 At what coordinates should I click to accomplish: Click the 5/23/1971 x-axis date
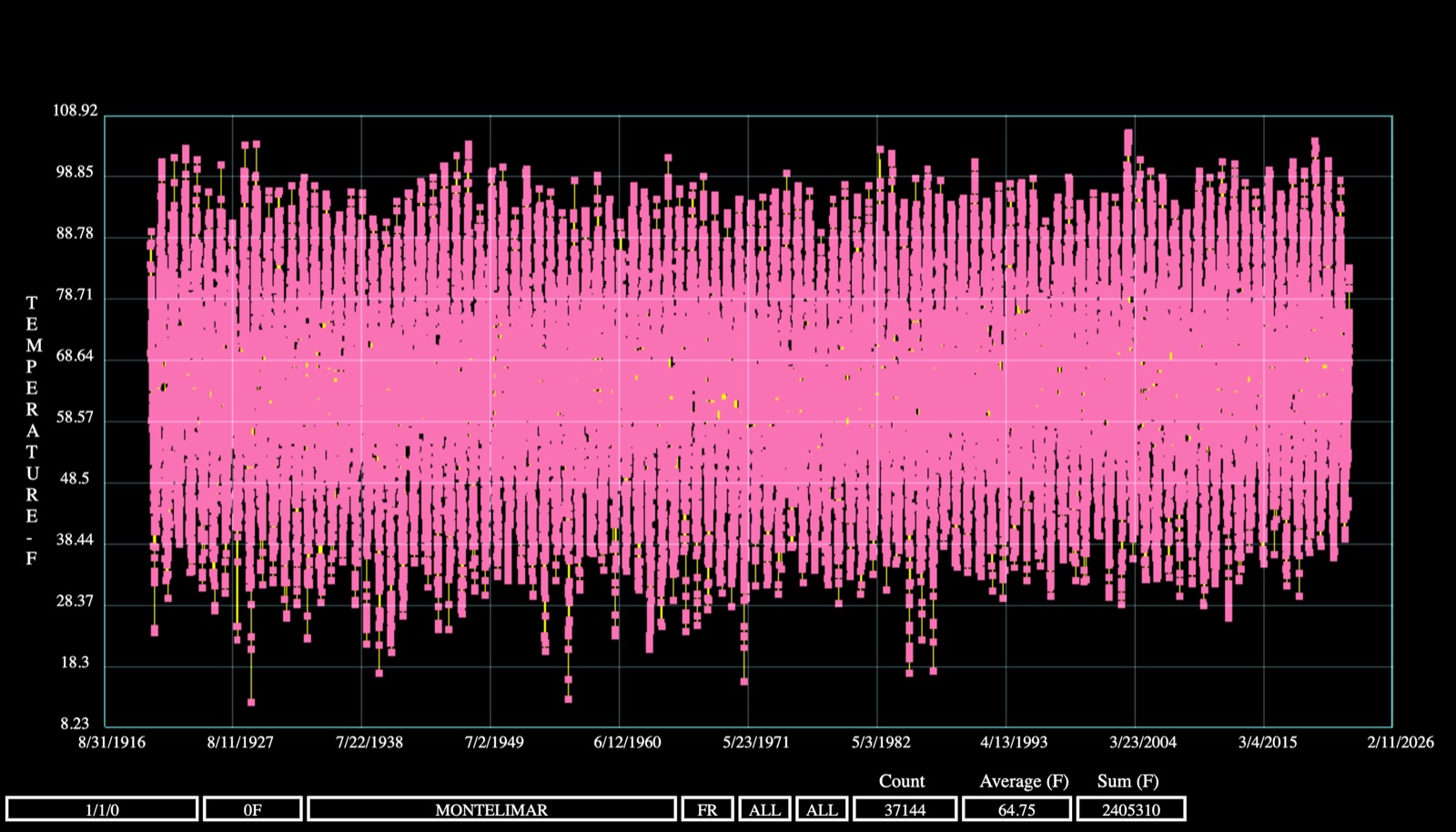pos(756,742)
